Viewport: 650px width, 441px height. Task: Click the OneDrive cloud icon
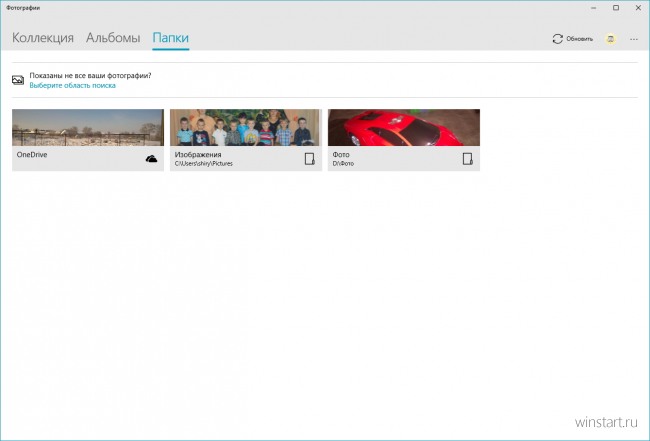point(152,158)
